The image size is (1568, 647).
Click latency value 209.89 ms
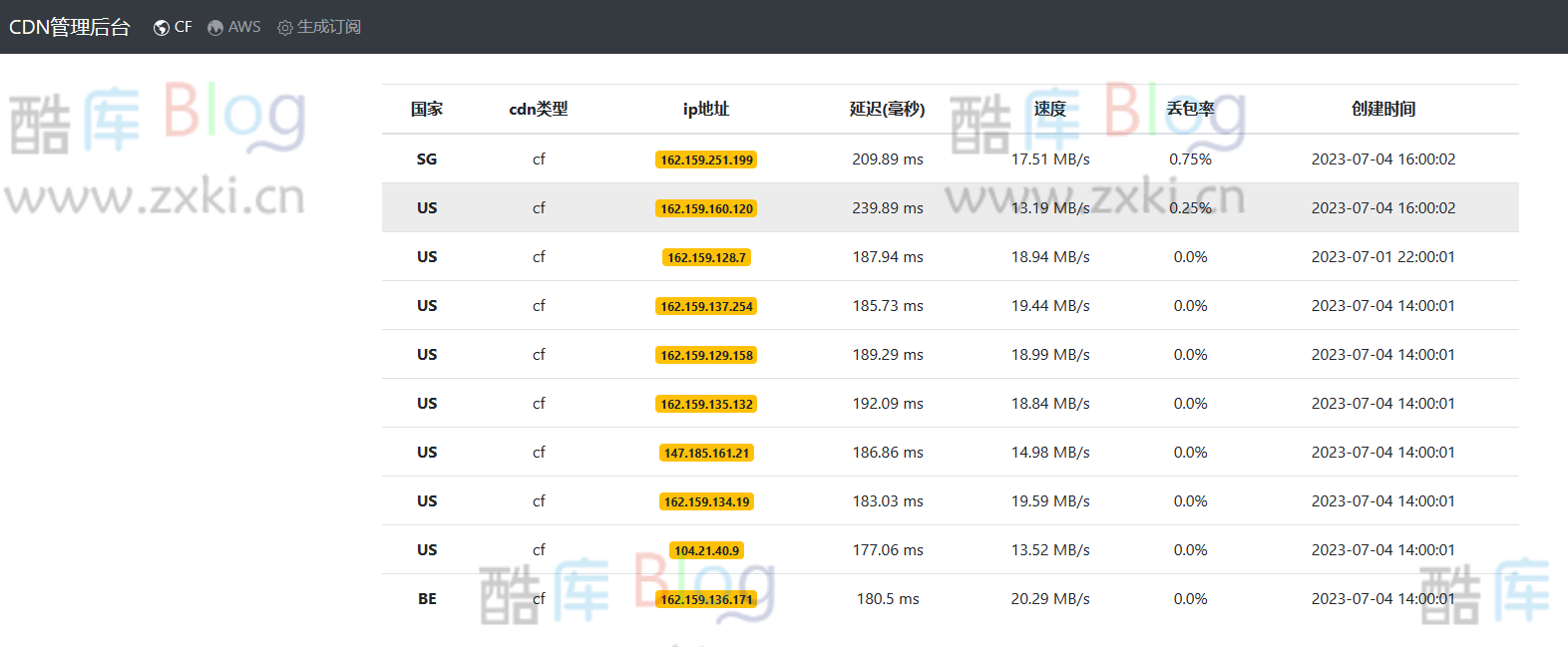888,160
